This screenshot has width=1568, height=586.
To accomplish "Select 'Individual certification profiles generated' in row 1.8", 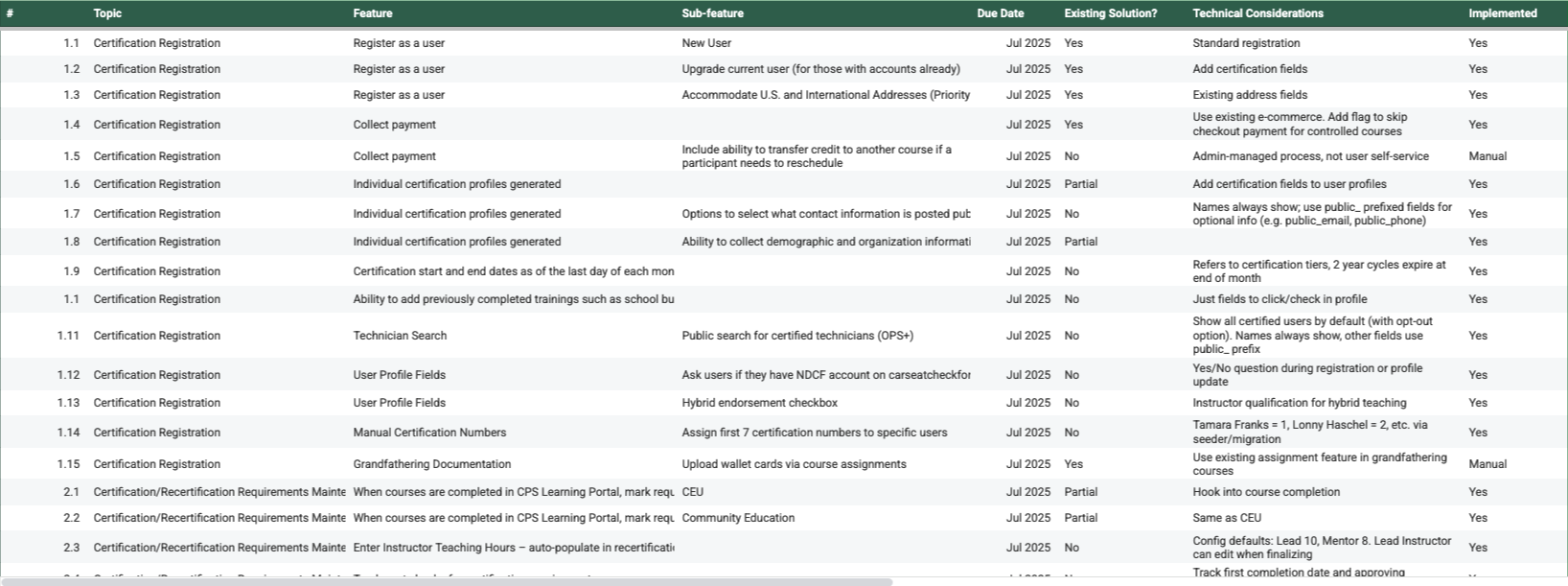I will tap(456, 242).
